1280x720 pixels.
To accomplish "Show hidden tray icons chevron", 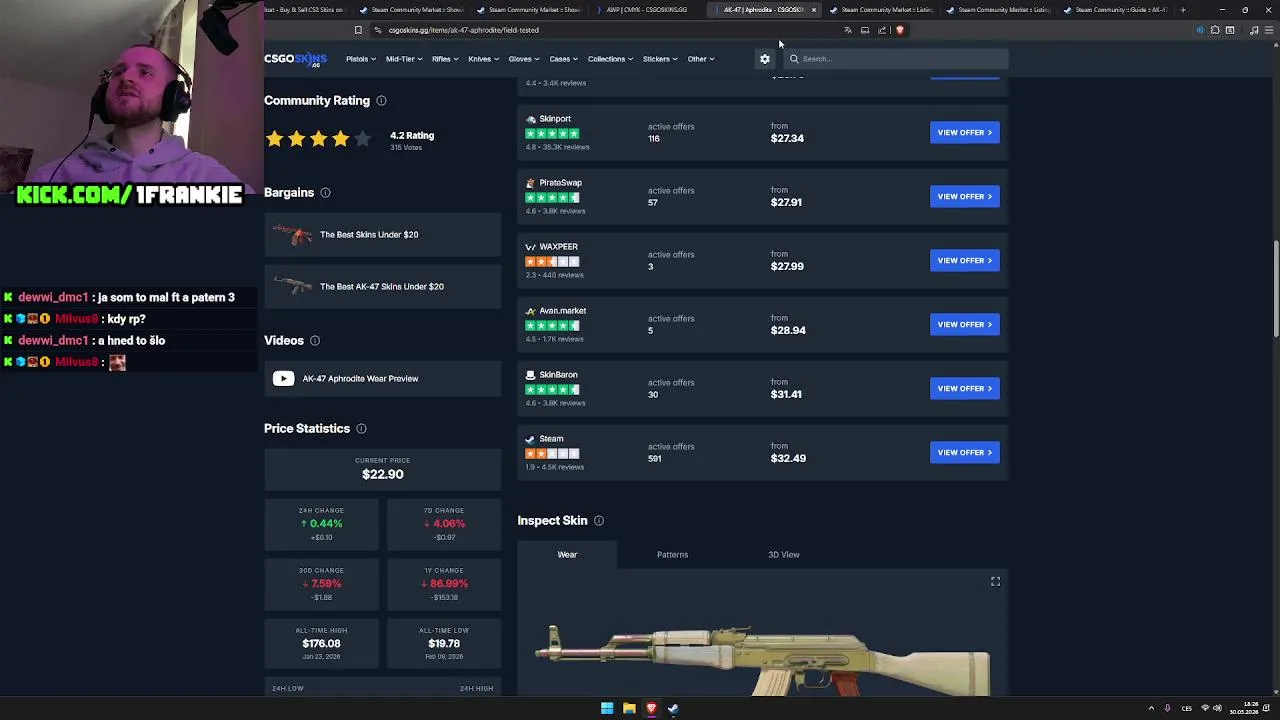I will click(1151, 708).
